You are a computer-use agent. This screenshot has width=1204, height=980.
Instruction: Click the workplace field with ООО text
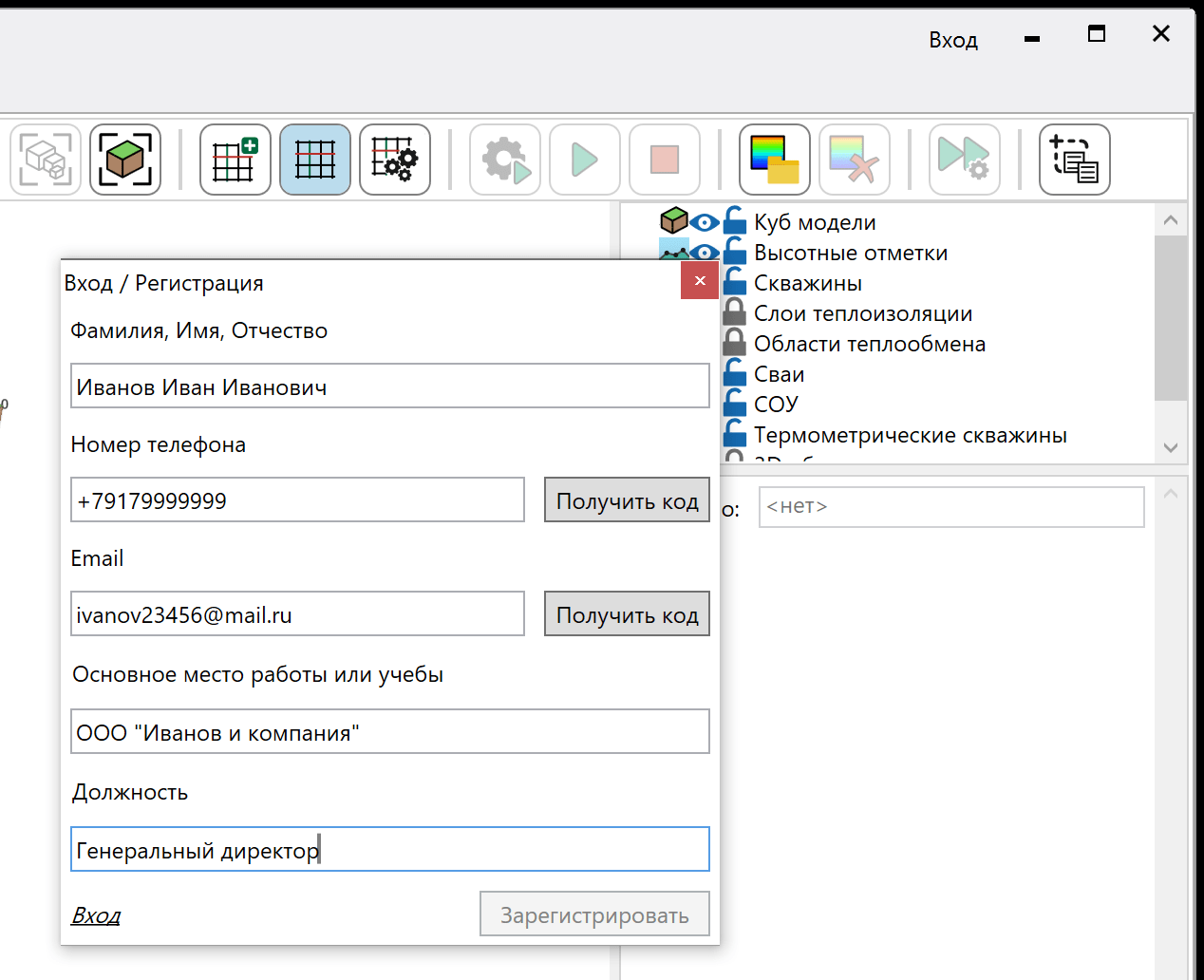(390, 731)
